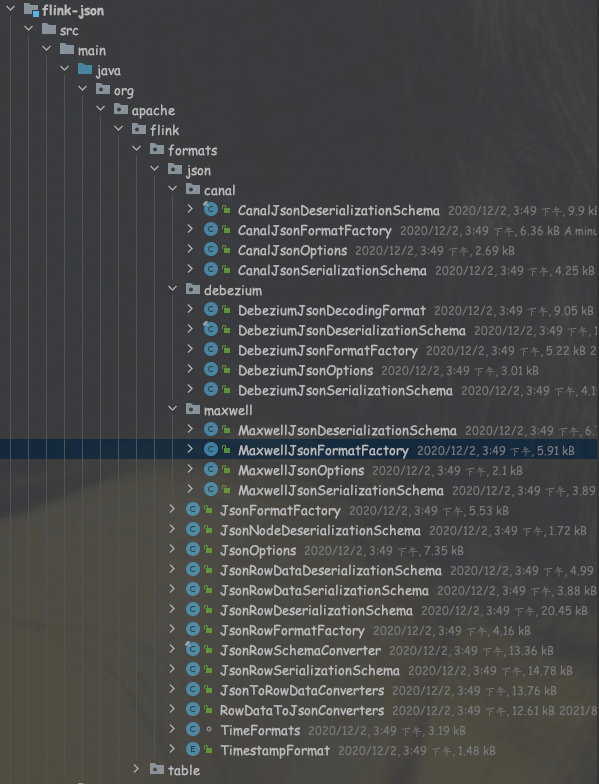Click the JsonOptions 7.35 kB size text
Screen dimensions: 599x784
pyautogui.click(x=444, y=551)
